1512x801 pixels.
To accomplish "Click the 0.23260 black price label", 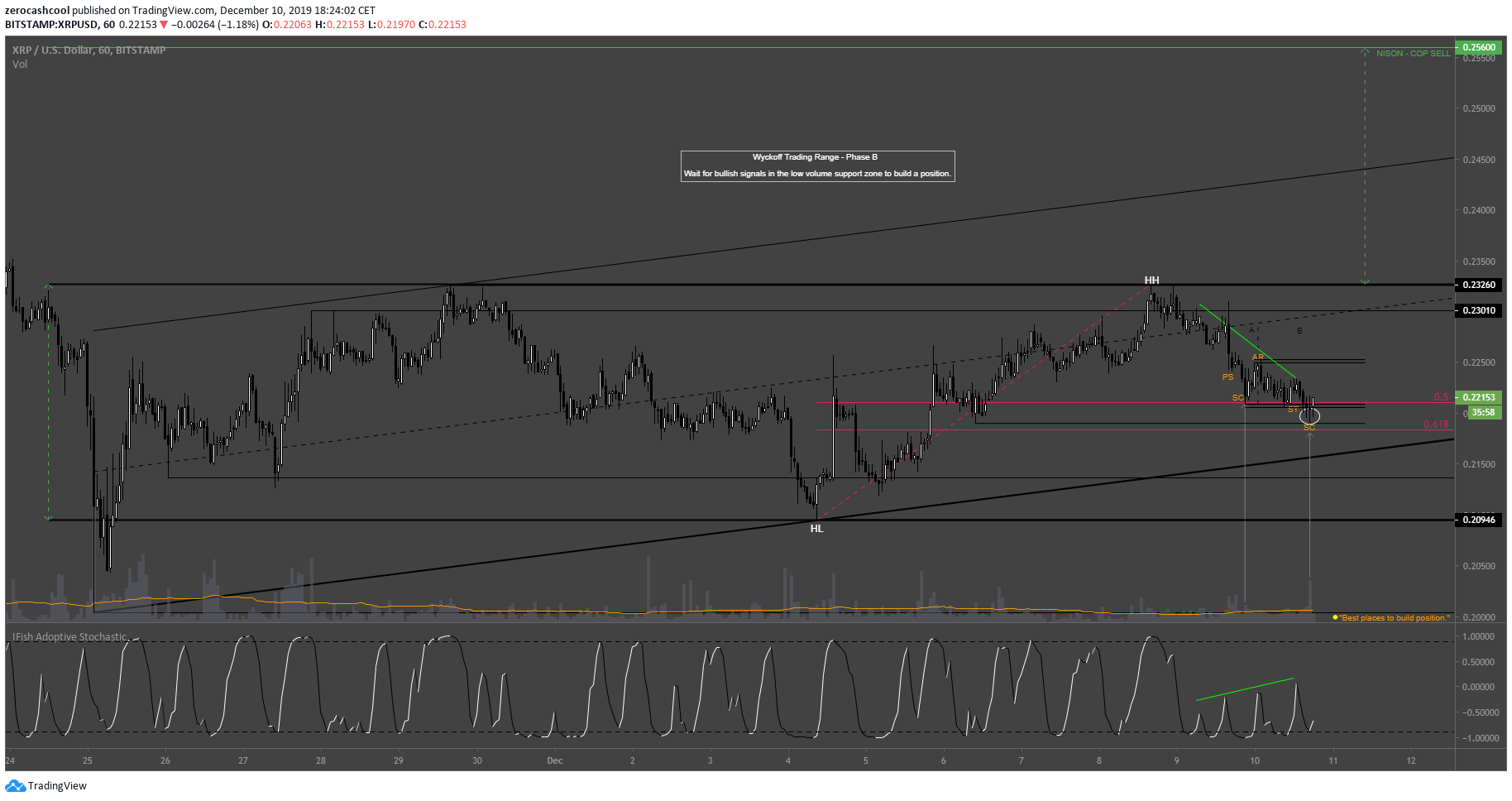I will pyautogui.click(x=1478, y=285).
